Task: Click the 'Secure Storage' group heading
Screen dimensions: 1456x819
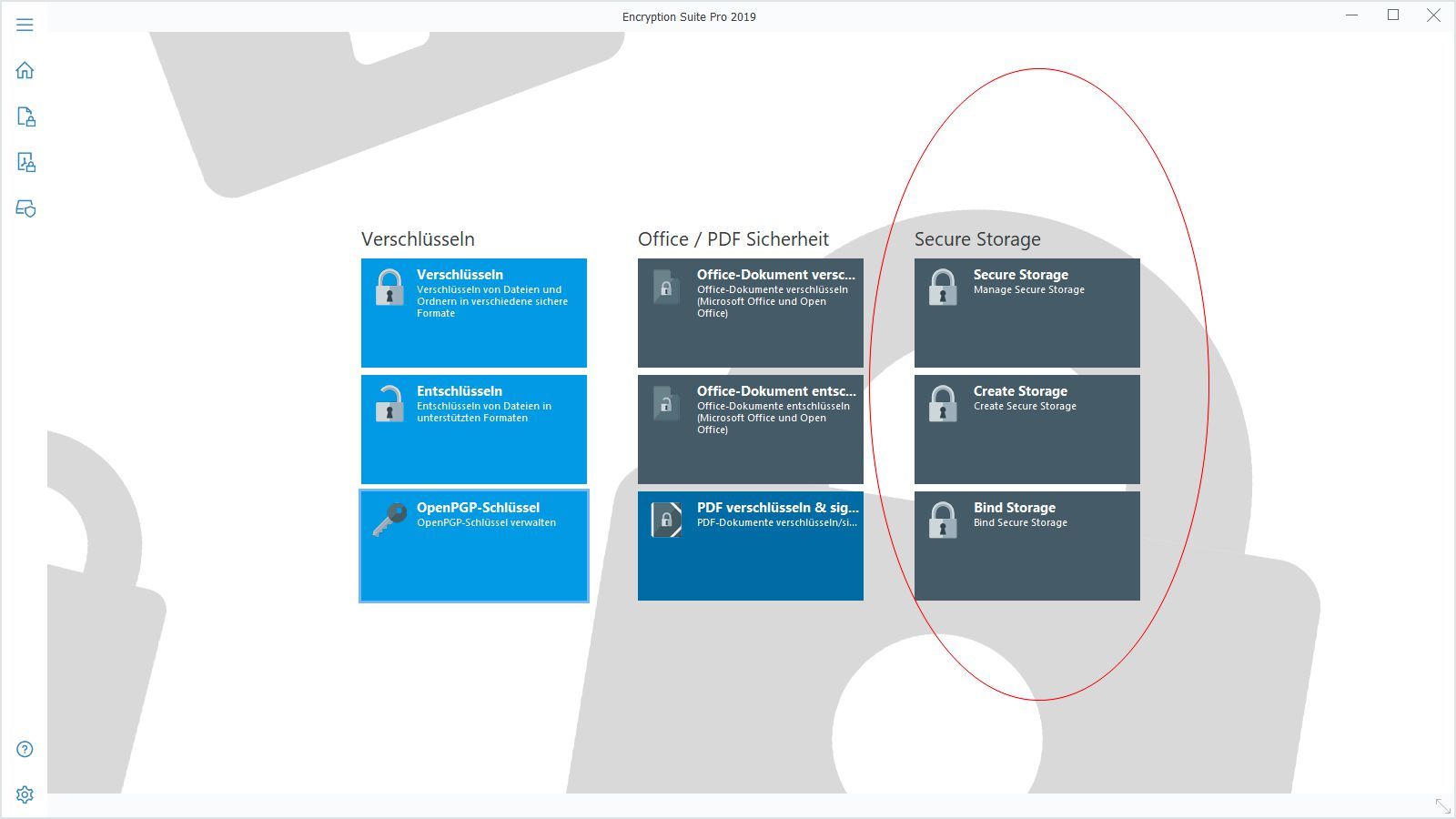Action: pyautogui.click(x=977, y=238)
